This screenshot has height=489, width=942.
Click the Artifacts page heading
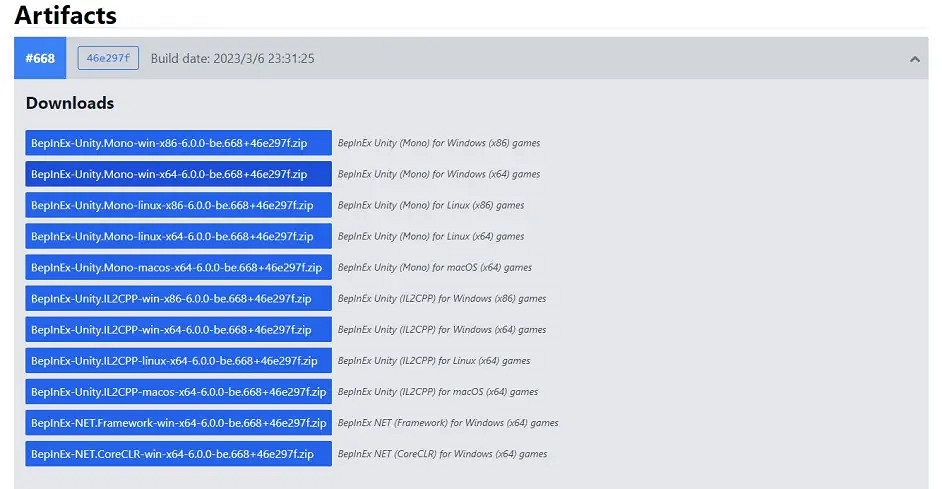coord(65,16)
